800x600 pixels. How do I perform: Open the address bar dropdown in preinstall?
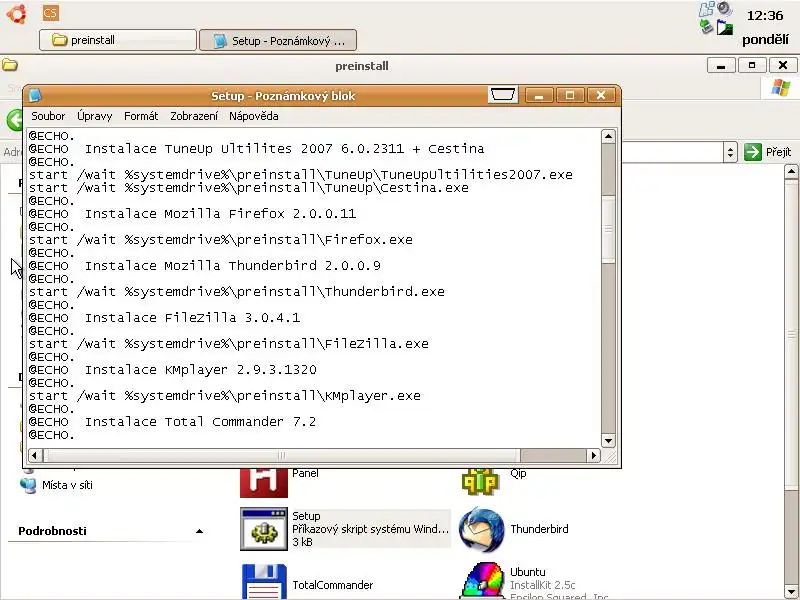click(730, 152)
